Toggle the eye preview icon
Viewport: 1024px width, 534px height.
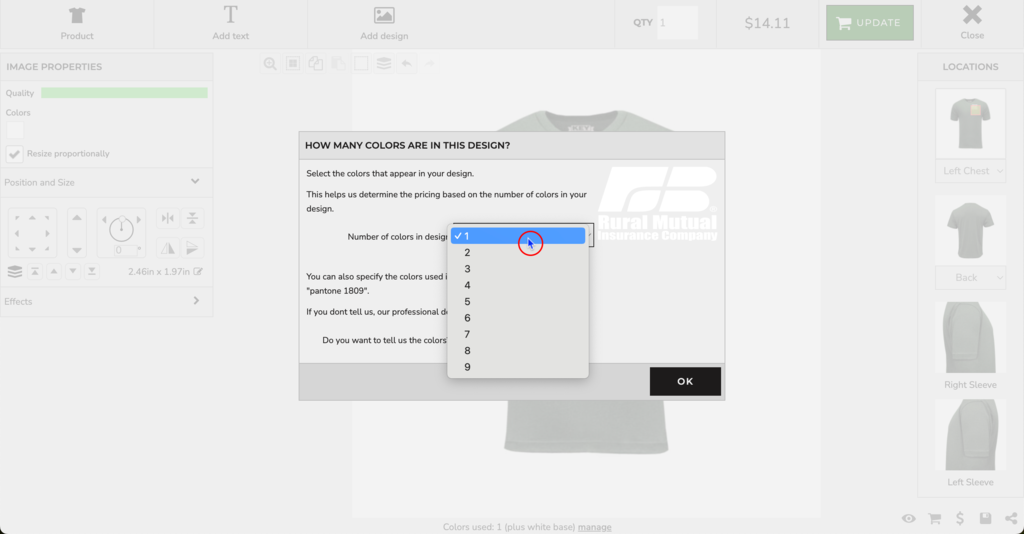(908, 518)
